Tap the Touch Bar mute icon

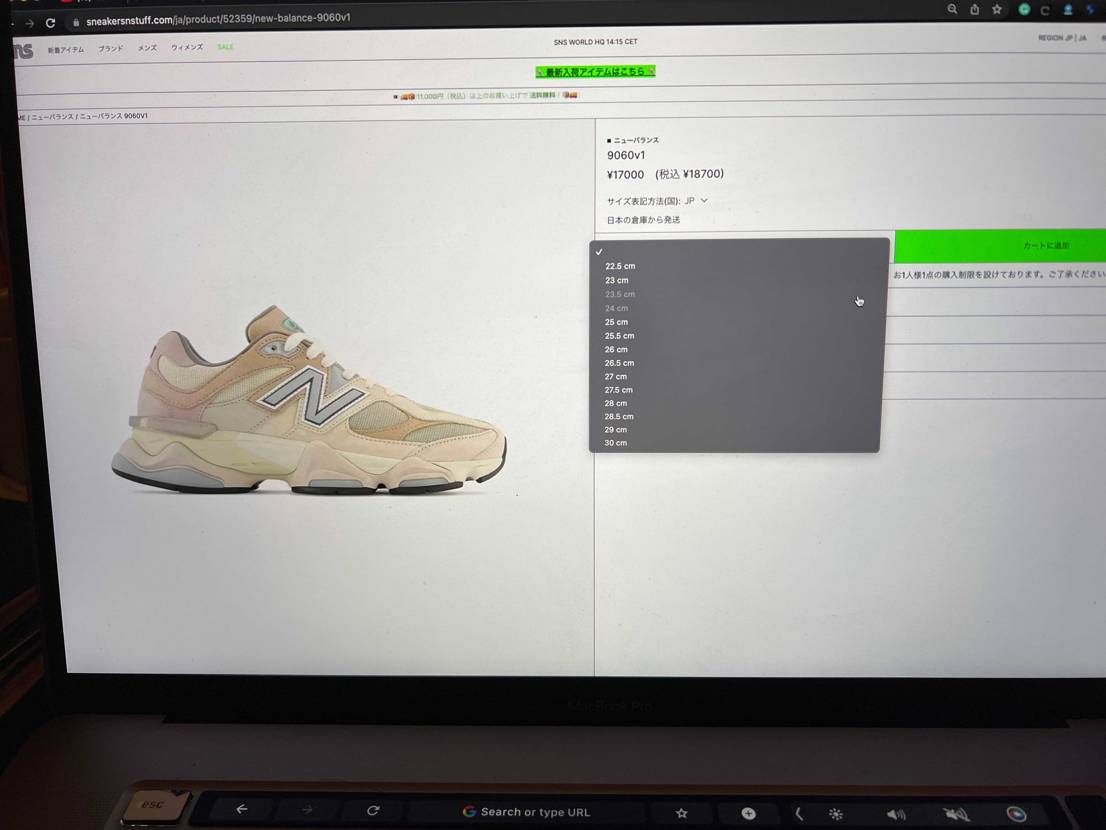[956, 814]
